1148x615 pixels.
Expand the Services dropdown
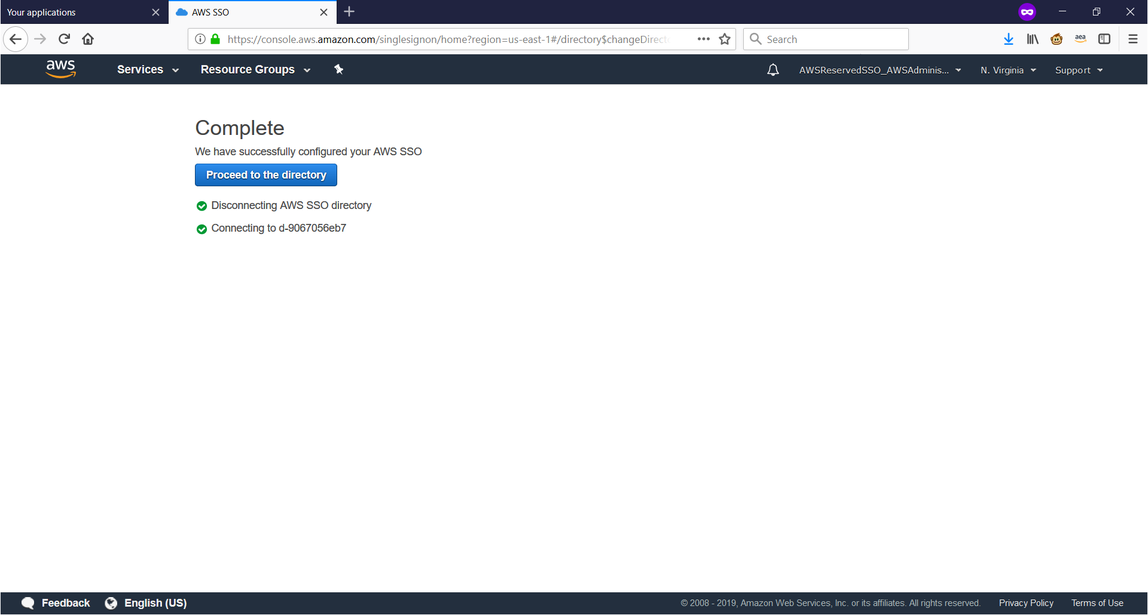click(148, 70)
